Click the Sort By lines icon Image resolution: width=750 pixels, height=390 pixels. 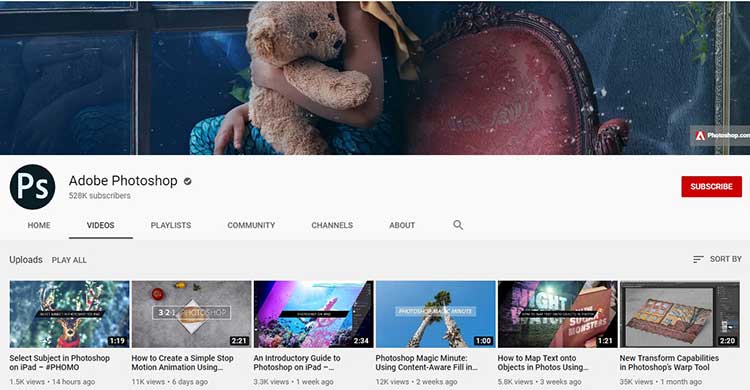(x=698, y=259)
